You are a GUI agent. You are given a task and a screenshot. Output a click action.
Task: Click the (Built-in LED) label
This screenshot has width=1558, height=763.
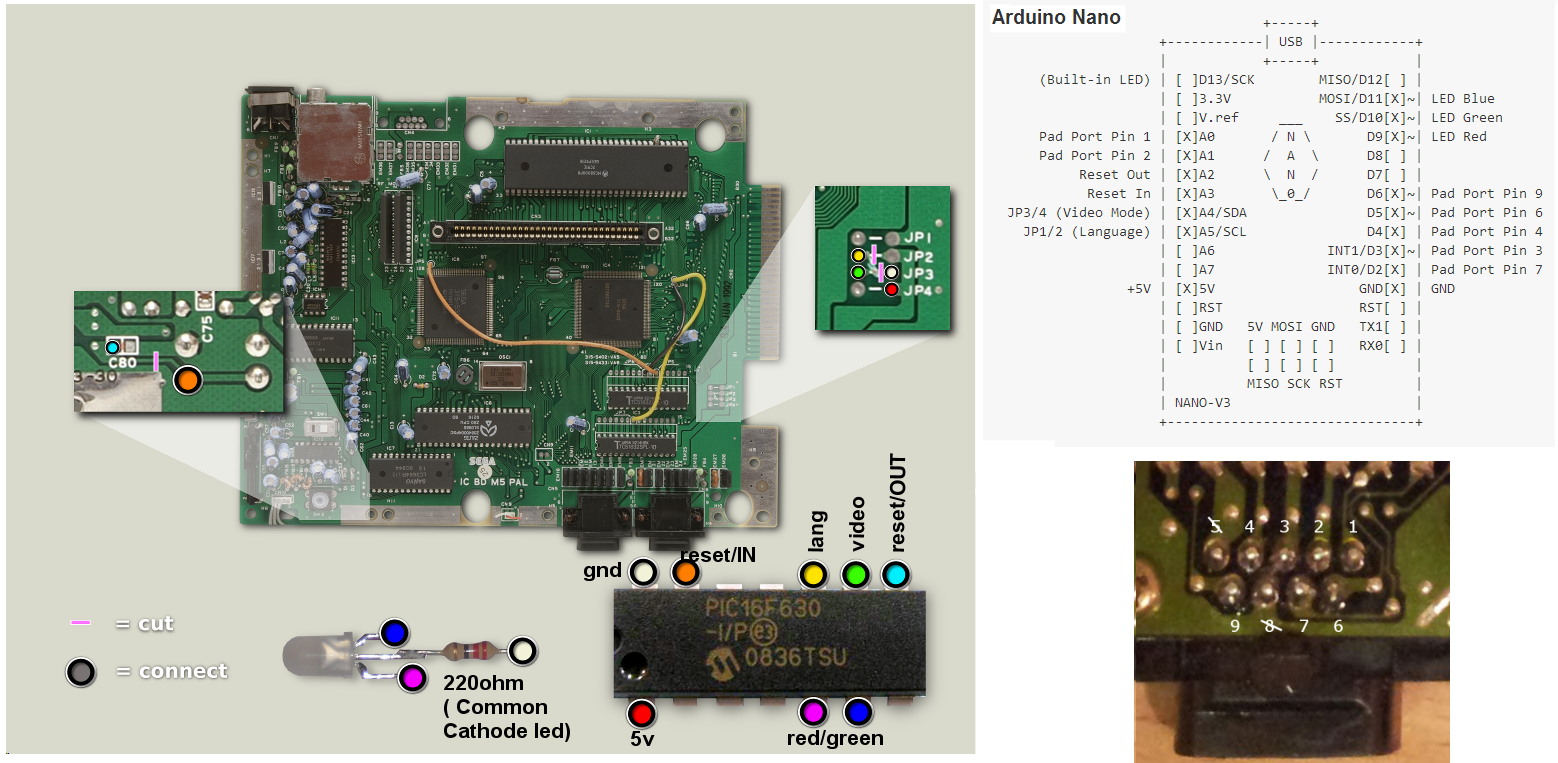click(1095, 80)
